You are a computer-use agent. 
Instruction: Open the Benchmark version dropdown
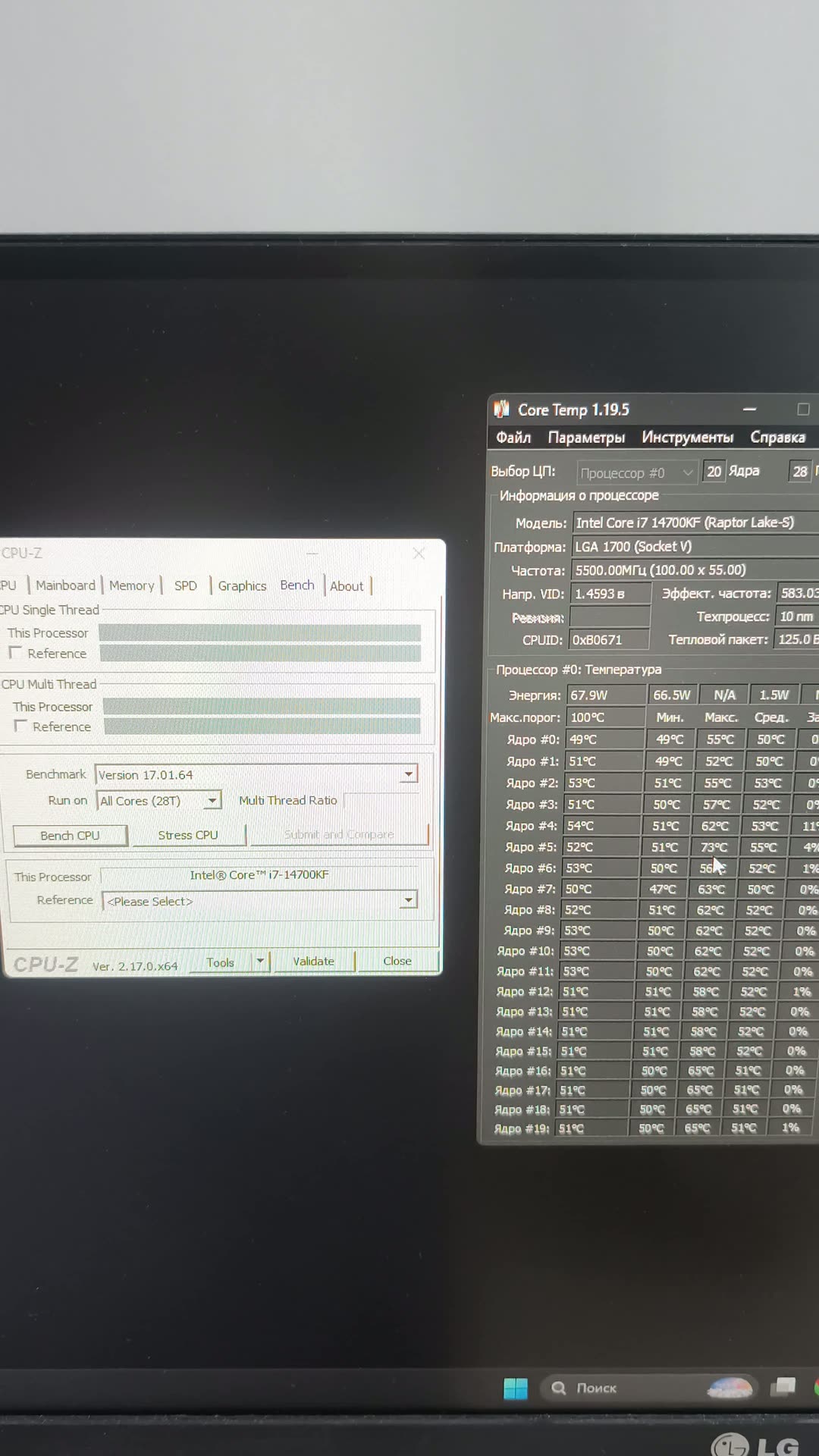click(409, 774)
